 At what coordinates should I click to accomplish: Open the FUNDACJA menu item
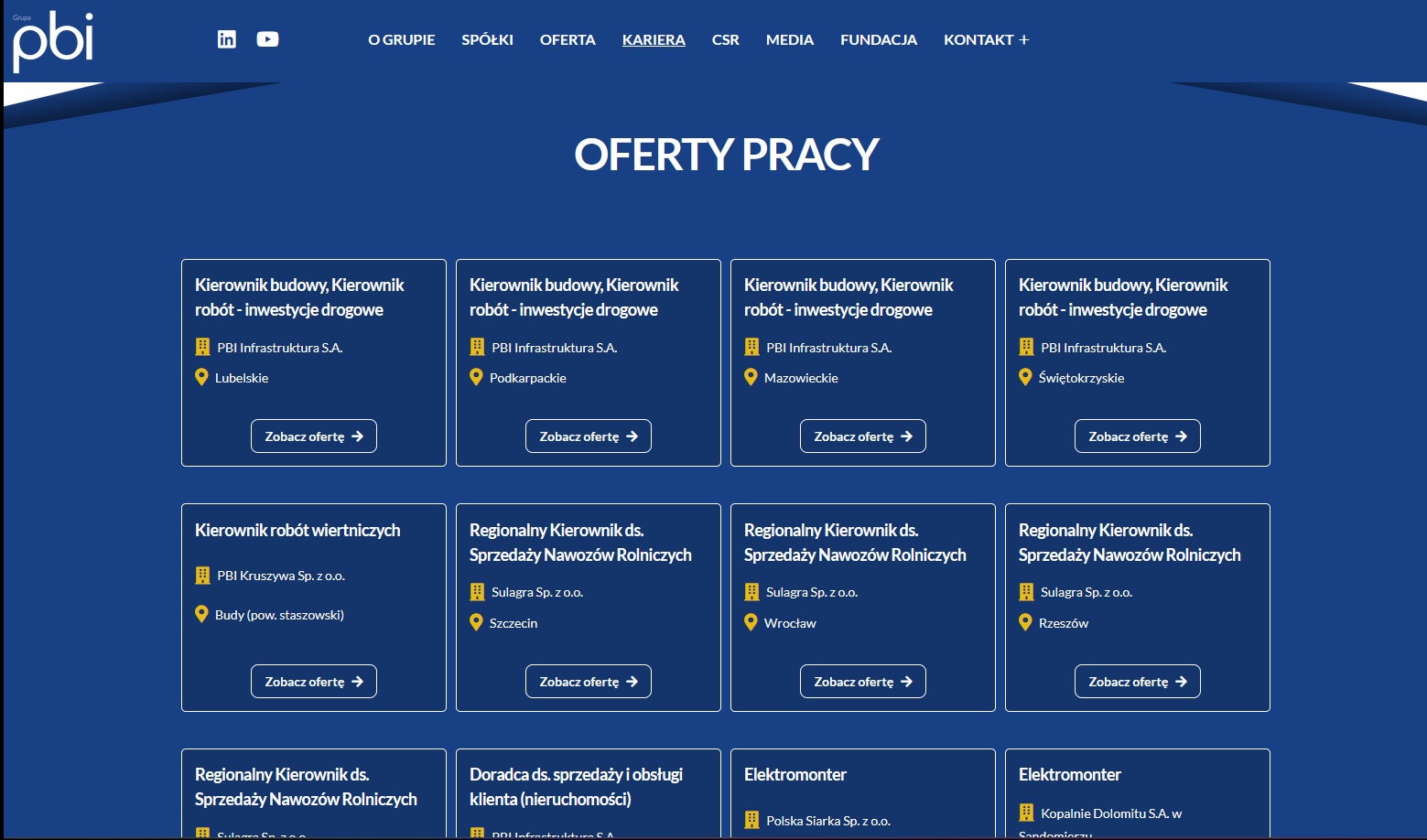tap(878, 39)
